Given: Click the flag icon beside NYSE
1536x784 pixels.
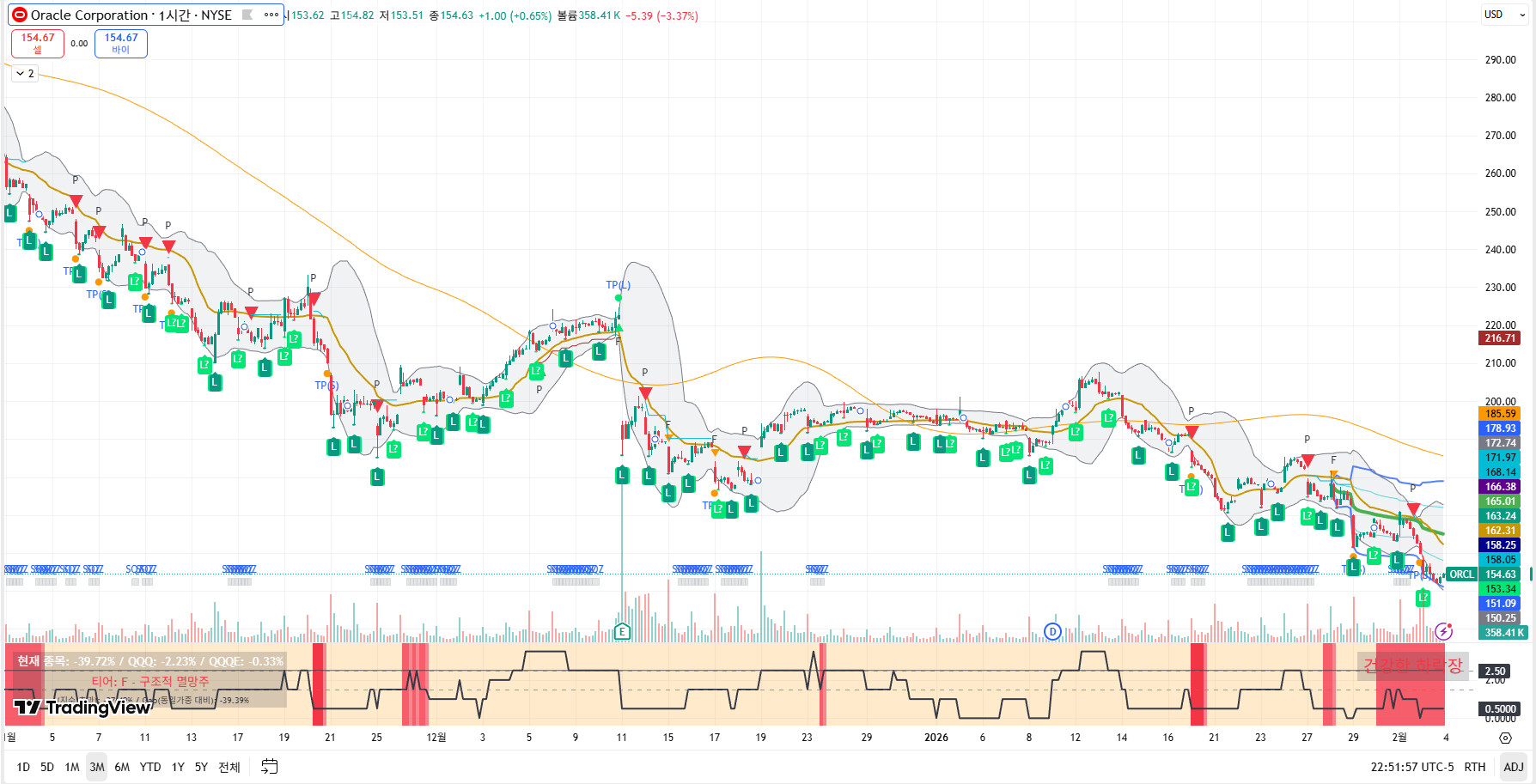Looking at the screenshot, I should click(247, 15).
